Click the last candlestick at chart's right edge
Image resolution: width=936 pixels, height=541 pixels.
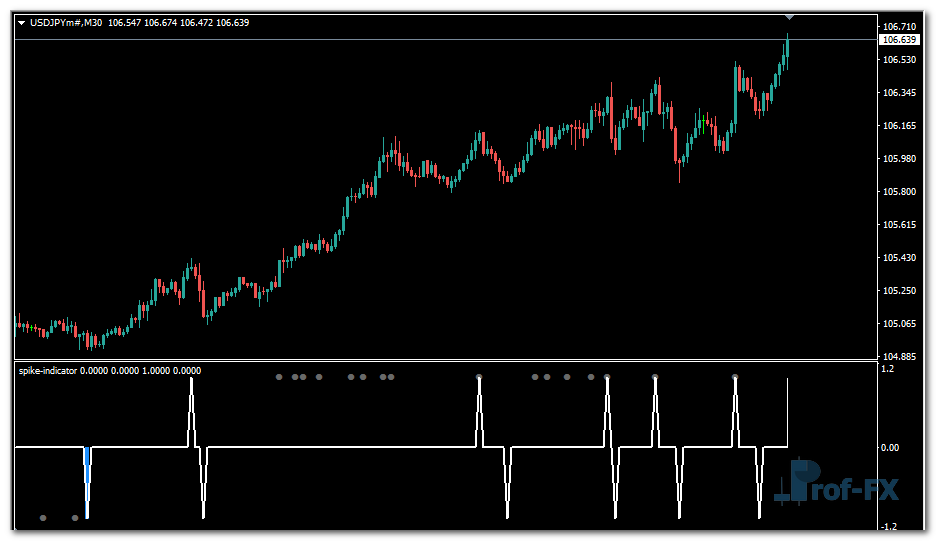787,50
